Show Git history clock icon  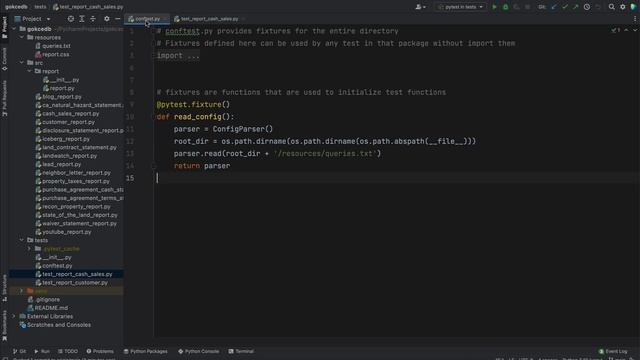coord(587,7)
